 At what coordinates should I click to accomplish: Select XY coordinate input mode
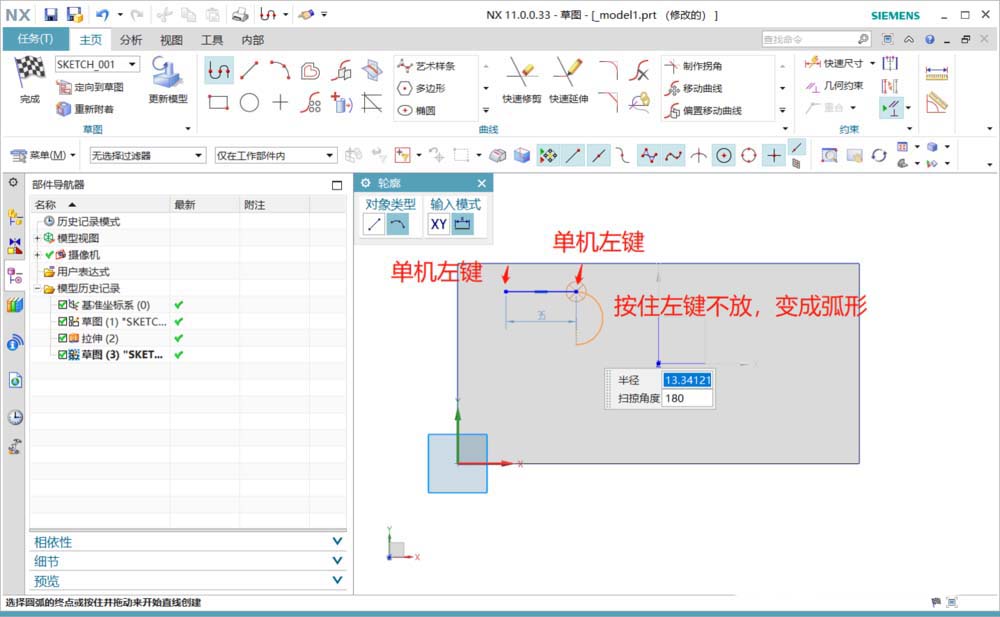point(439,224)
